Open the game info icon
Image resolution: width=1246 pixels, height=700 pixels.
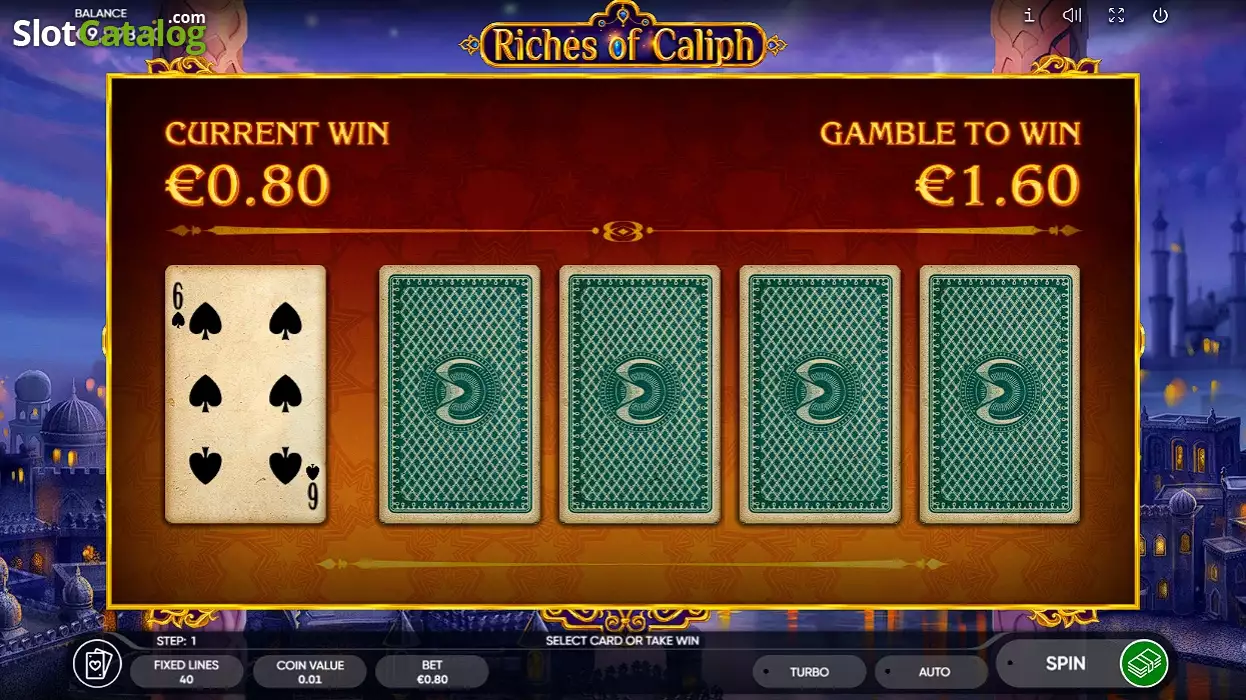click(x=1029, y=15)
